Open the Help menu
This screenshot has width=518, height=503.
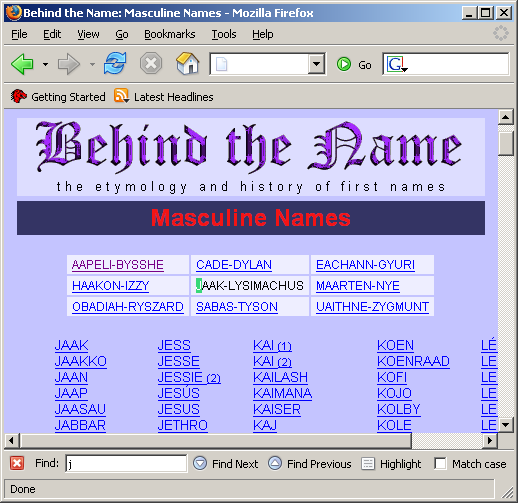pyautogui.click(x=263, y=34)
